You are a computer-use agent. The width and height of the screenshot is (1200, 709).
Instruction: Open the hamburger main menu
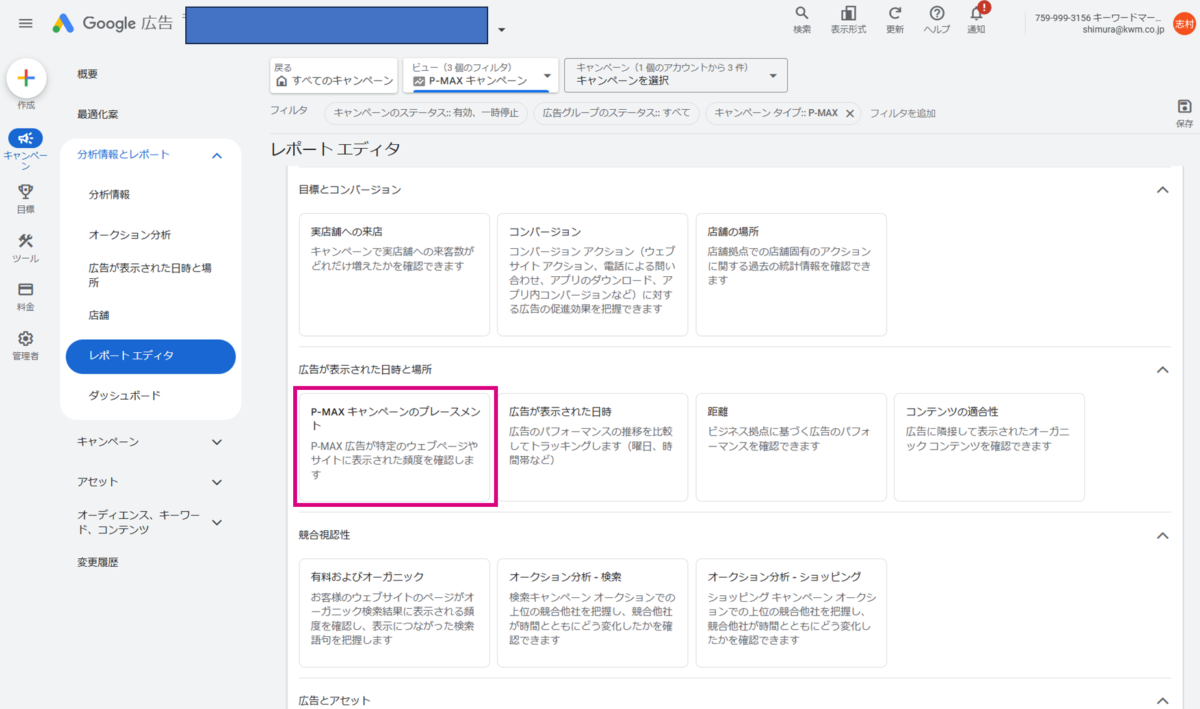point(26,23)
